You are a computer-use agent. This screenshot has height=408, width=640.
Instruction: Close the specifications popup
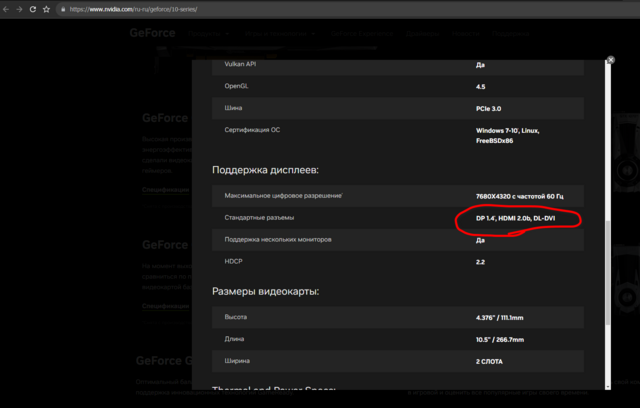pyautogui.click(x=610, y=60)
